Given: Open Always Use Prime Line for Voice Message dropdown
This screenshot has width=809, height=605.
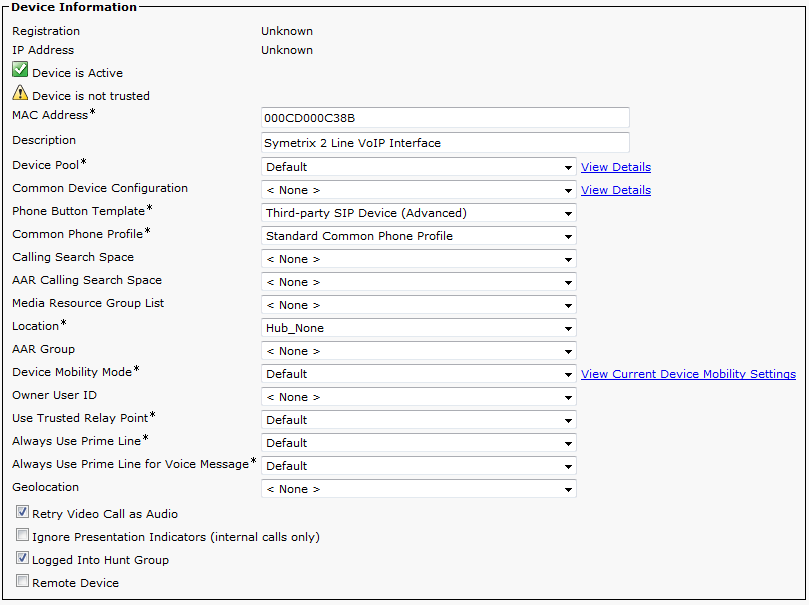Looking at the screenshot, I should pos(418,466).
